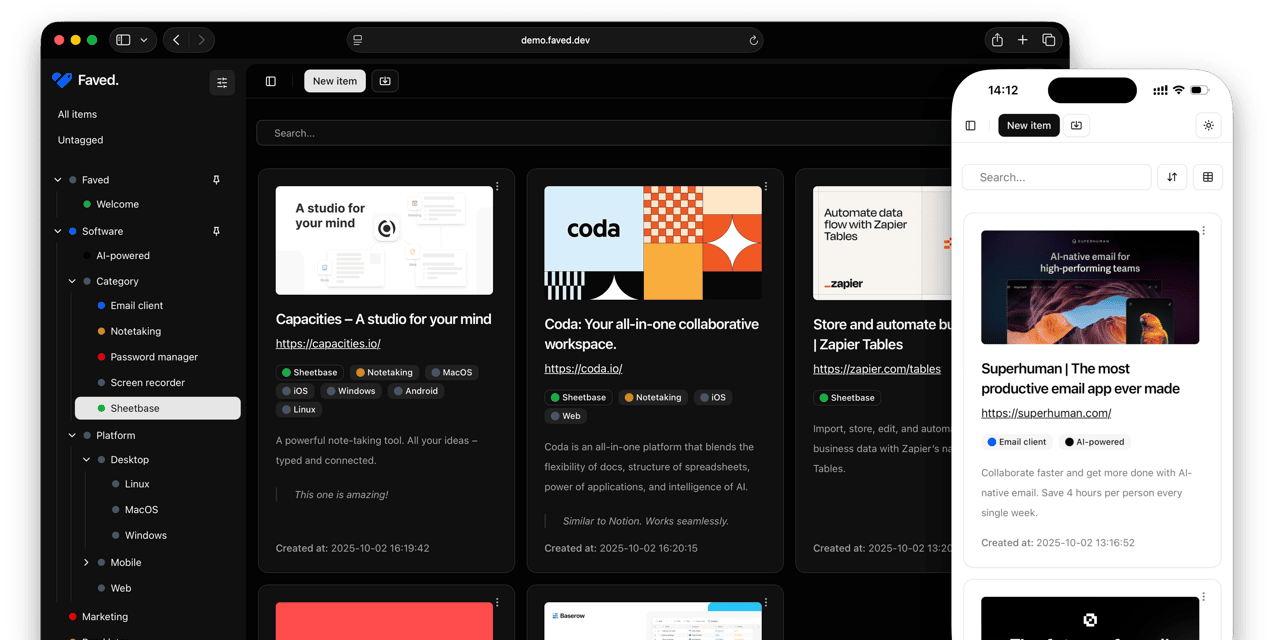This screenshot has height=640, width=1280.
Task: Open Safari sidebar dropdown arrow
Action: click(144, 40)
